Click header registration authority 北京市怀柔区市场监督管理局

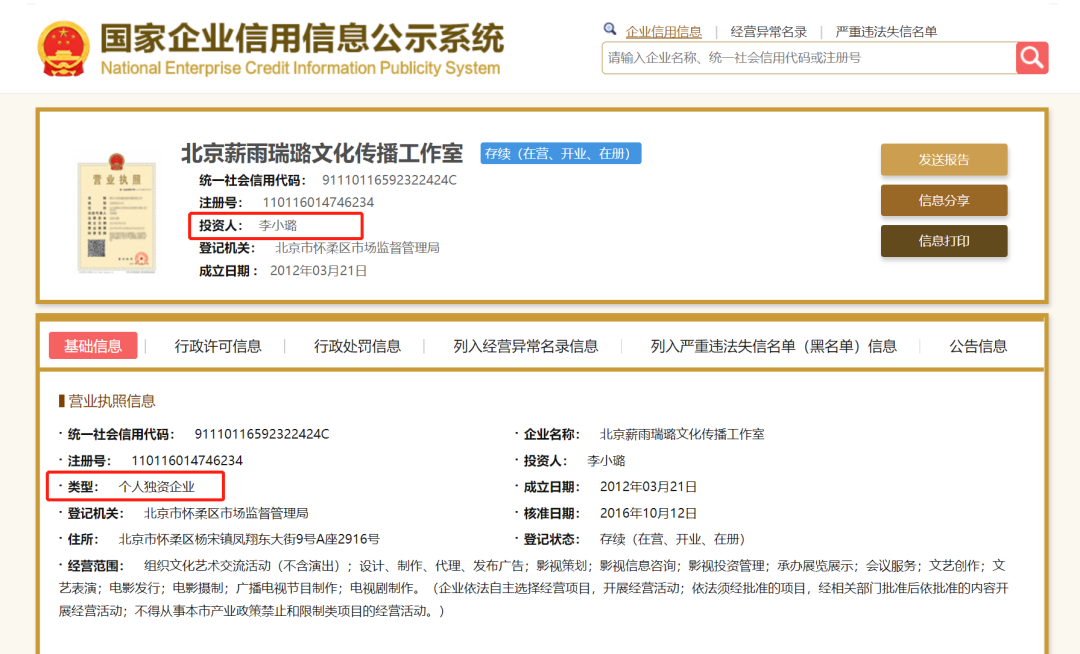pyautogui.click(x=357, y=248)
